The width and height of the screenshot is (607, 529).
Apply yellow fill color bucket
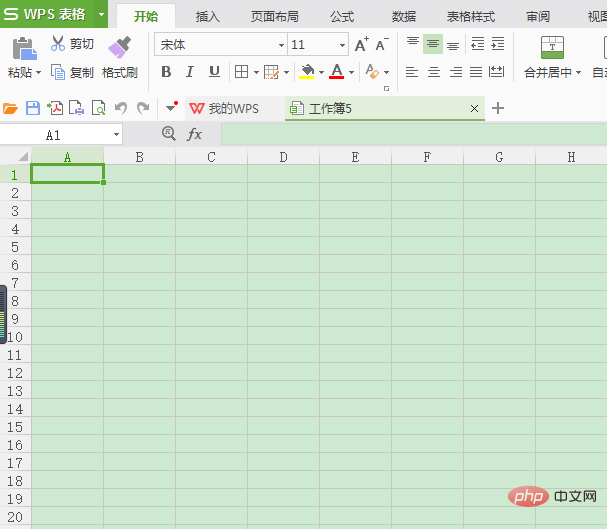click(x=307, y=72)
